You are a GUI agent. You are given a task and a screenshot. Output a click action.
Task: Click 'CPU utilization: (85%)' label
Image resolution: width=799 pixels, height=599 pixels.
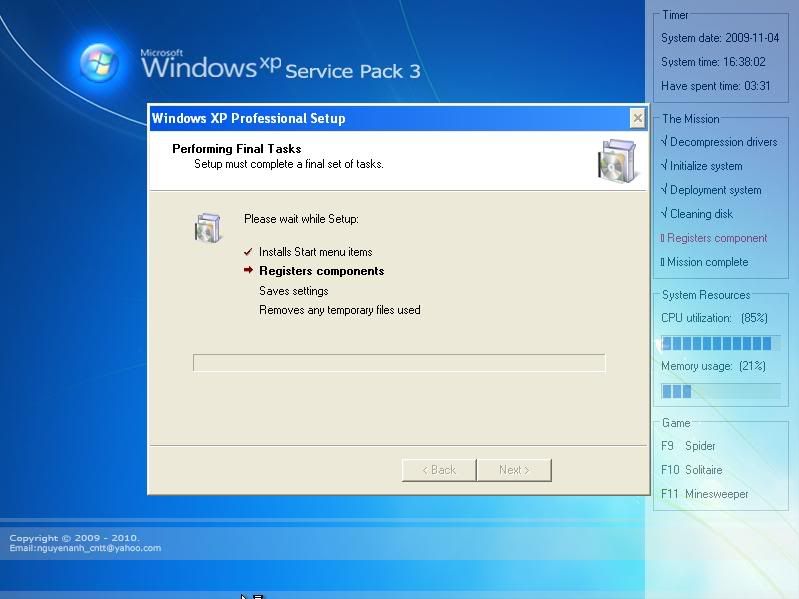click(x=714, y=318)
